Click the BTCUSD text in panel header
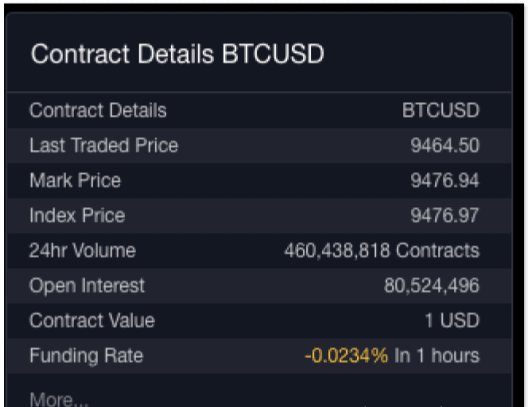This screenshot has height=407, width=531. coord(273,54)
